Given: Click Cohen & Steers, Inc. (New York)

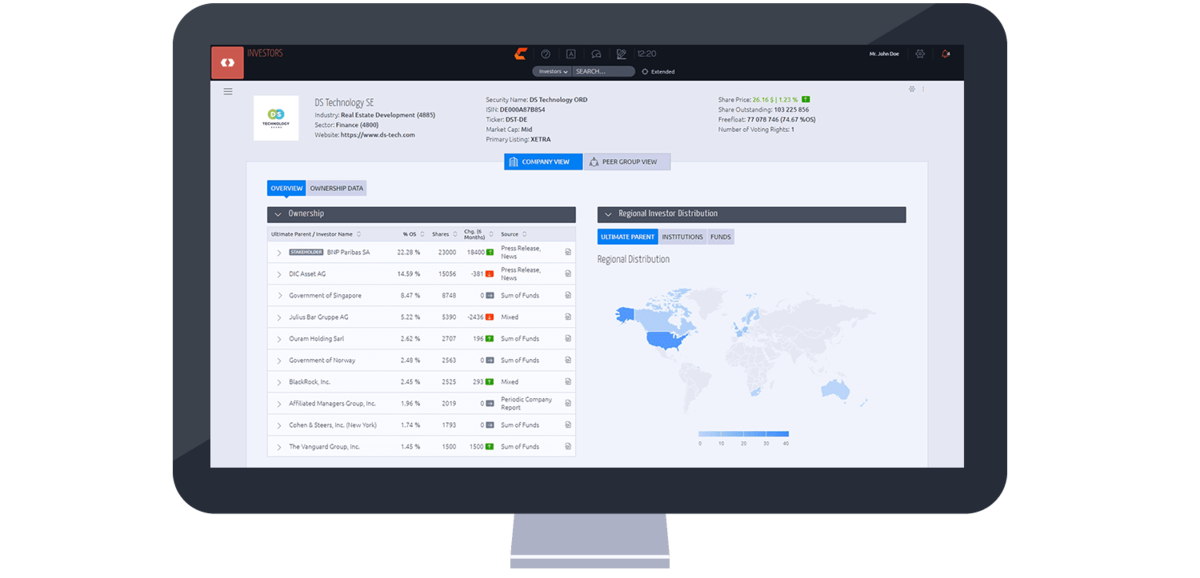Looking at the screenshot, I should point(333,425).
